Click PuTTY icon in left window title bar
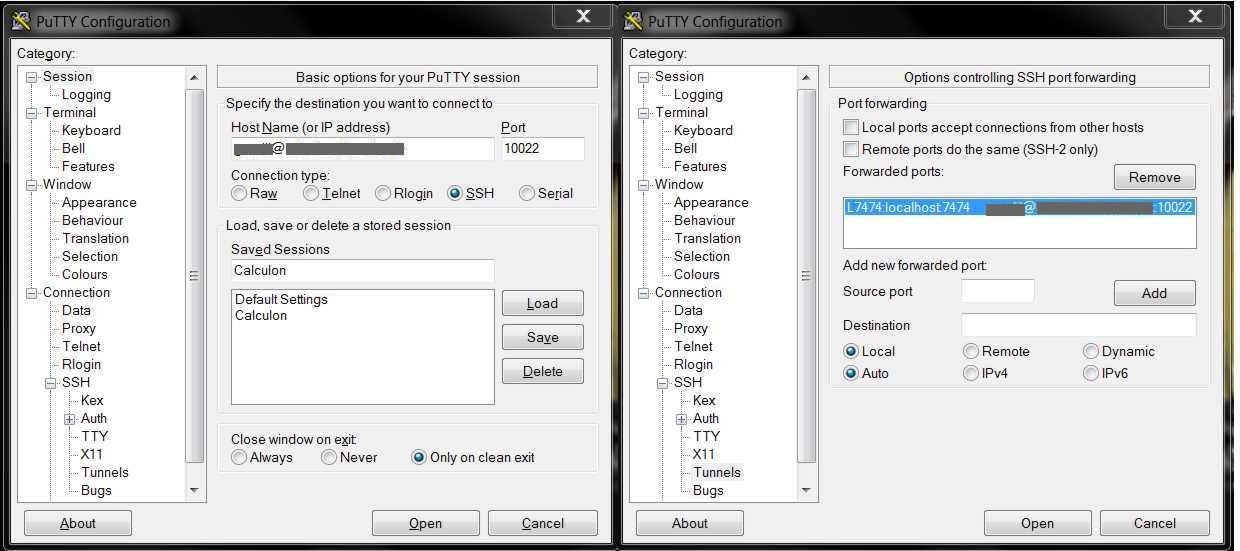Viewport: 1240px width, 551px height. (x=22, y=21)
